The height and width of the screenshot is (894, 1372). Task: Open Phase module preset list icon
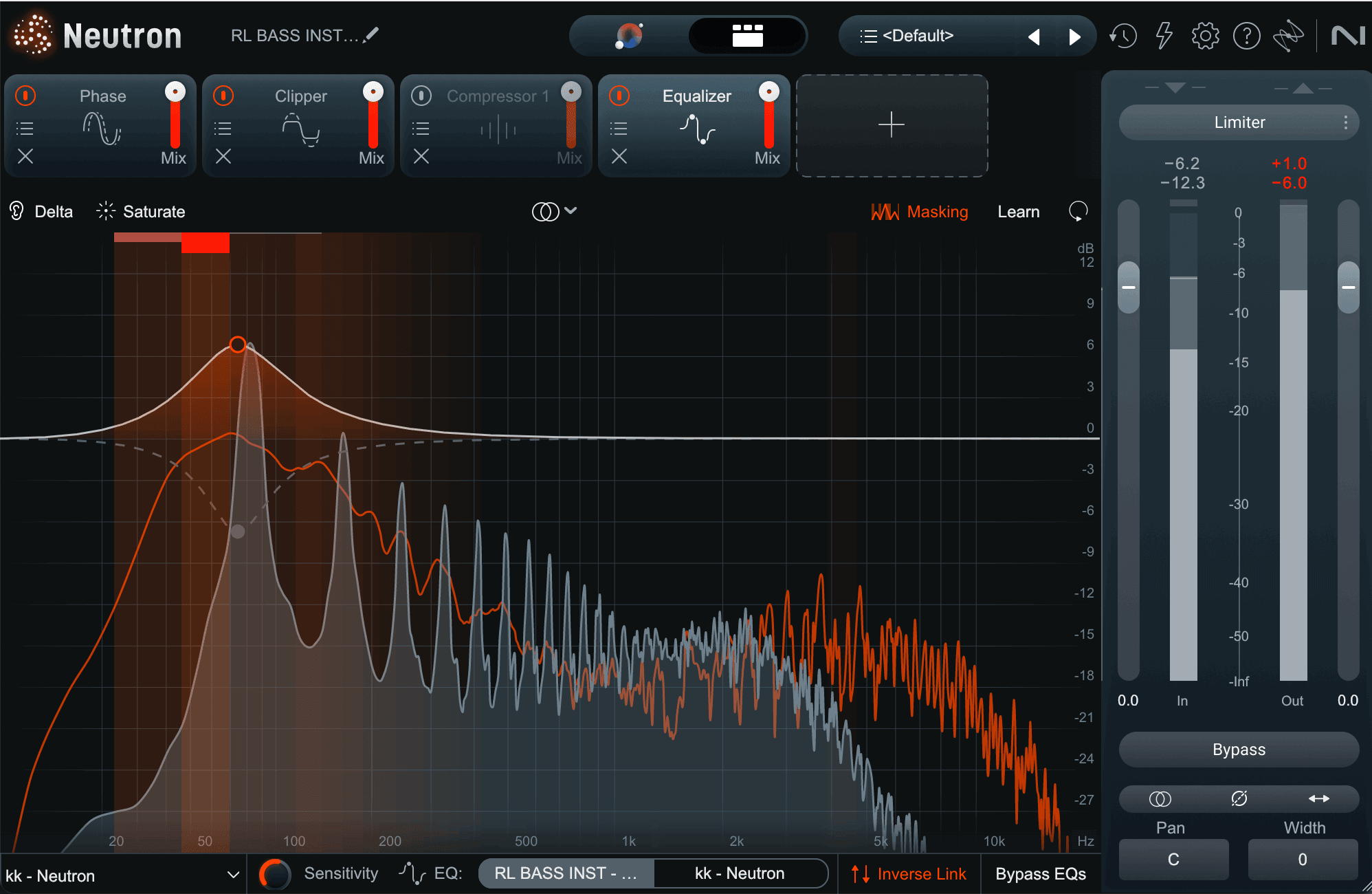pyautogui.click(x=25, y=129)
